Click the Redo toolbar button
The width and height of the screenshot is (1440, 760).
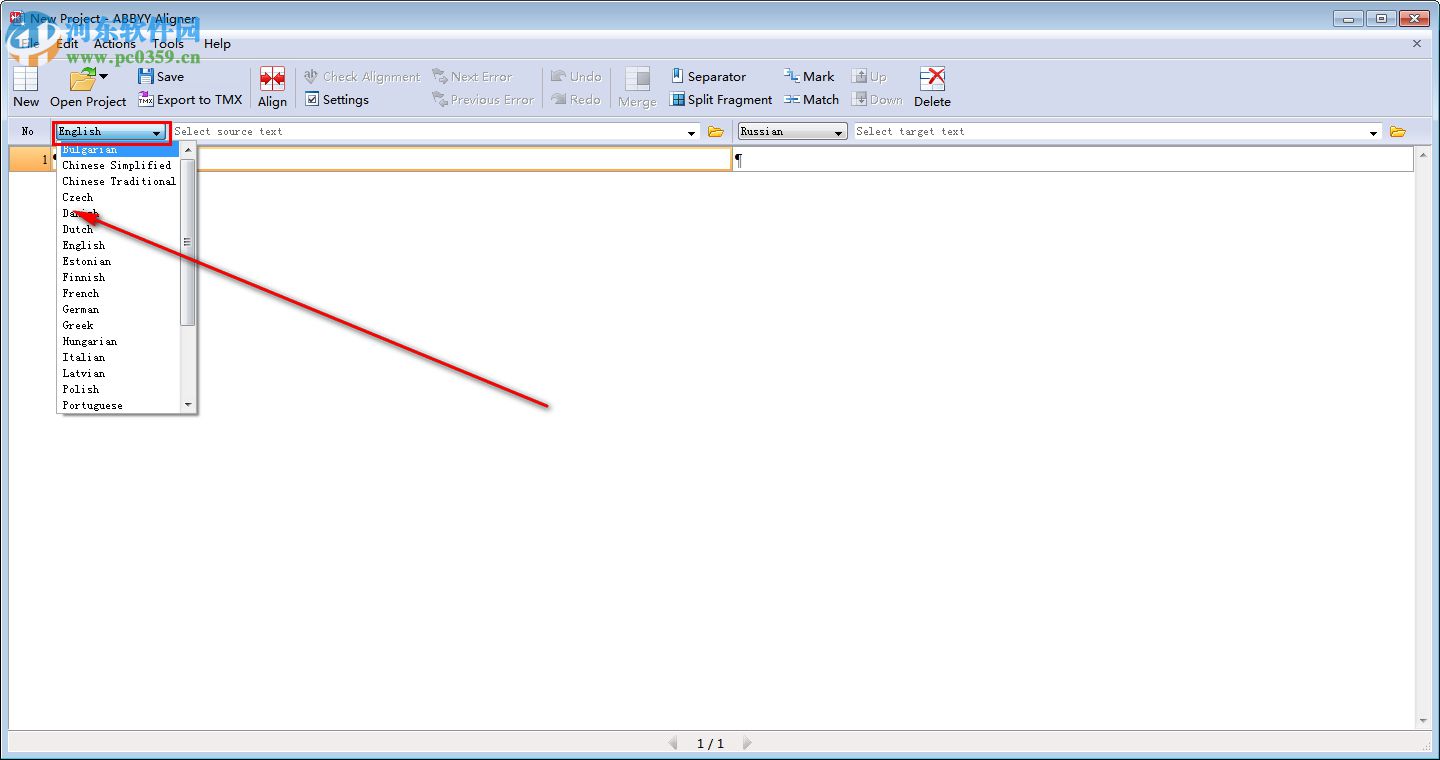pos(576,99)
